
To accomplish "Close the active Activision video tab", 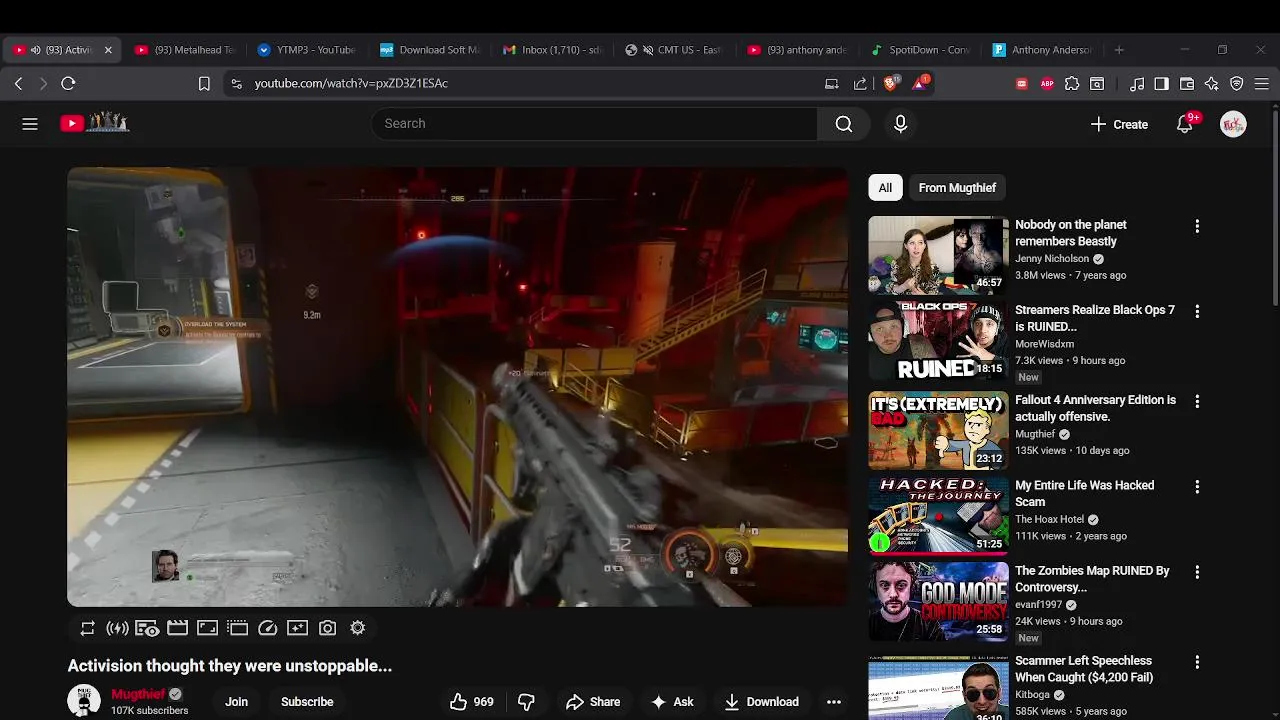I will pos(108,50).
